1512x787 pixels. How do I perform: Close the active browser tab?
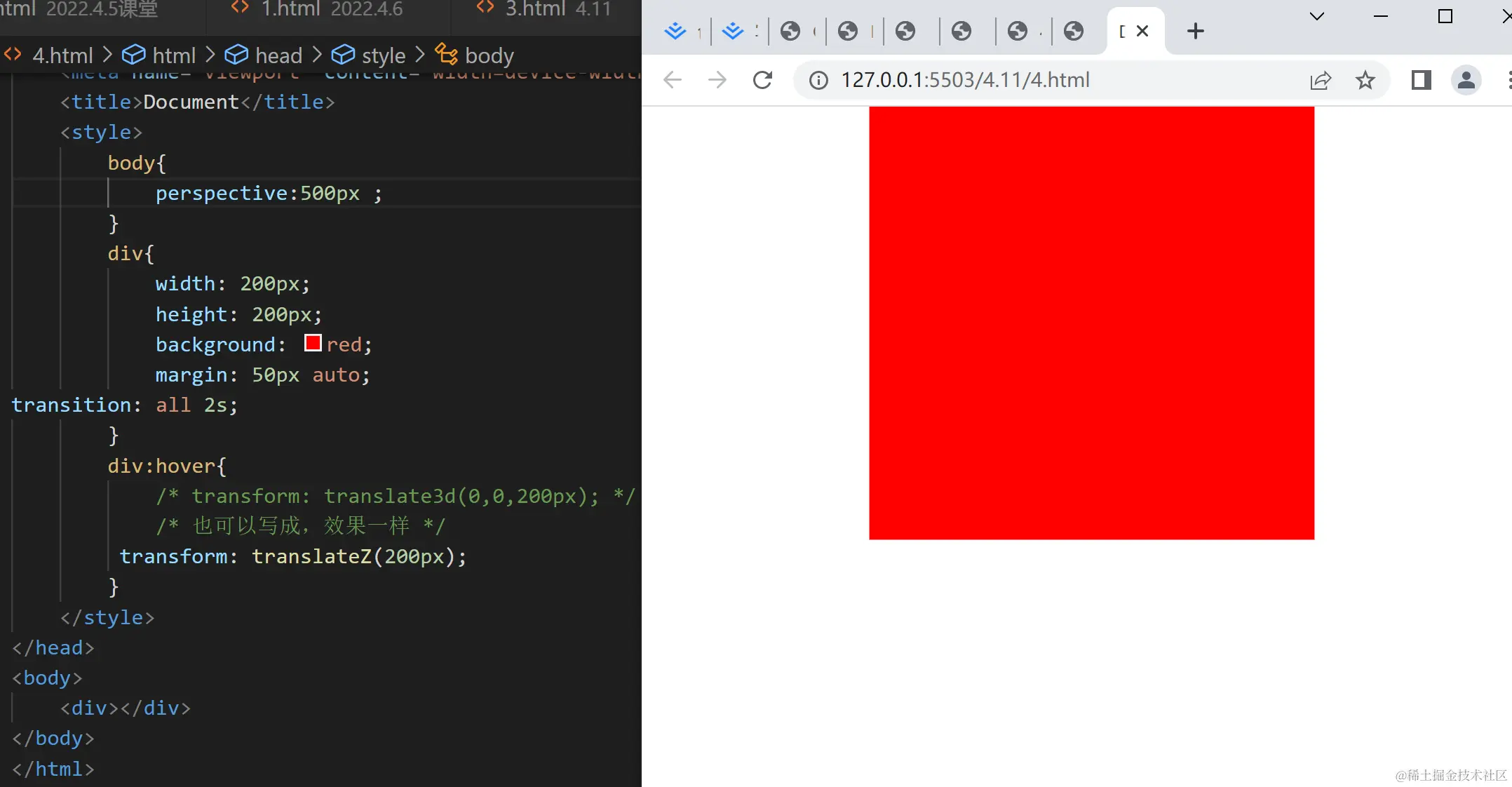click(1142, 31)
